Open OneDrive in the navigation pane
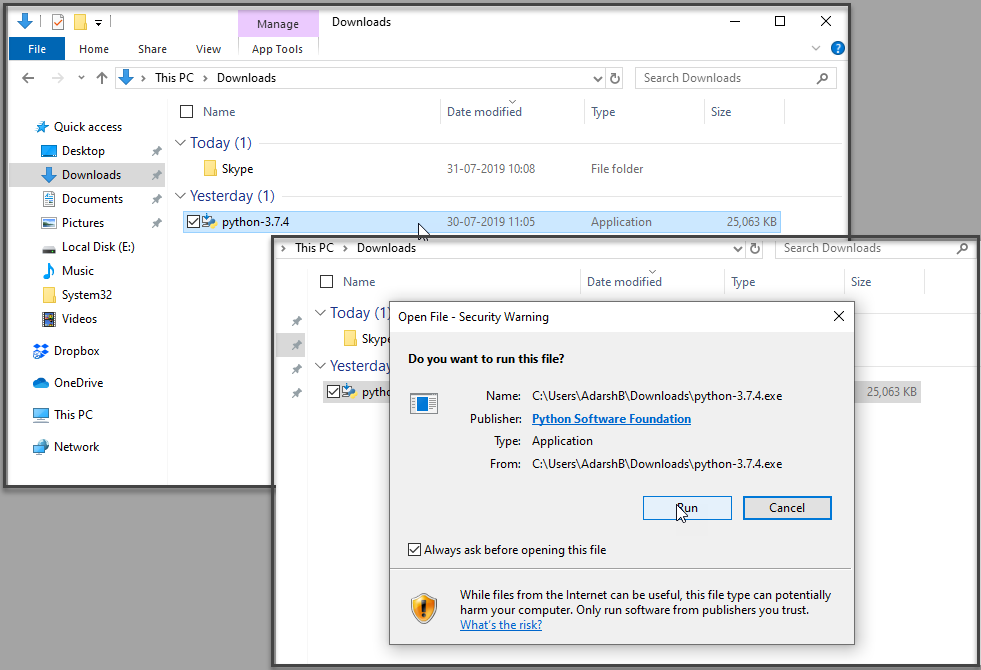Image resolution: width=981 pixels, height=670 pixels. (x=78, y=383)
